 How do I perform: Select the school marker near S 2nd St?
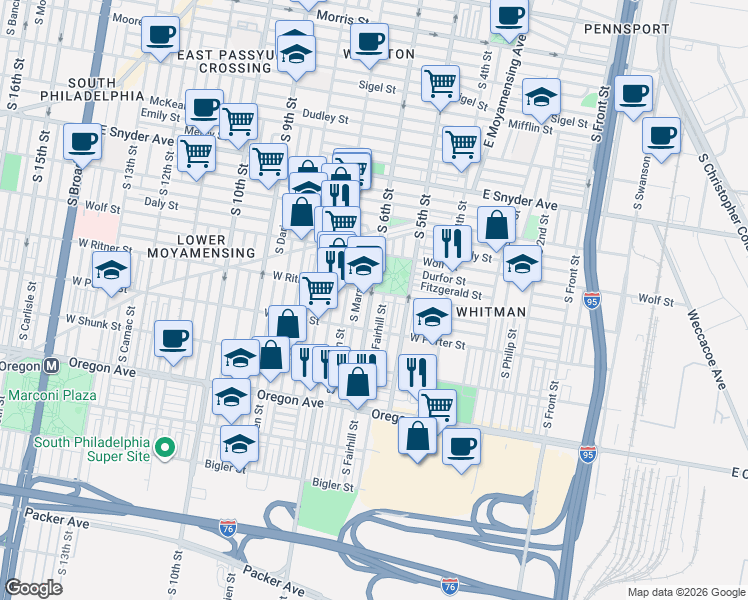522,267
